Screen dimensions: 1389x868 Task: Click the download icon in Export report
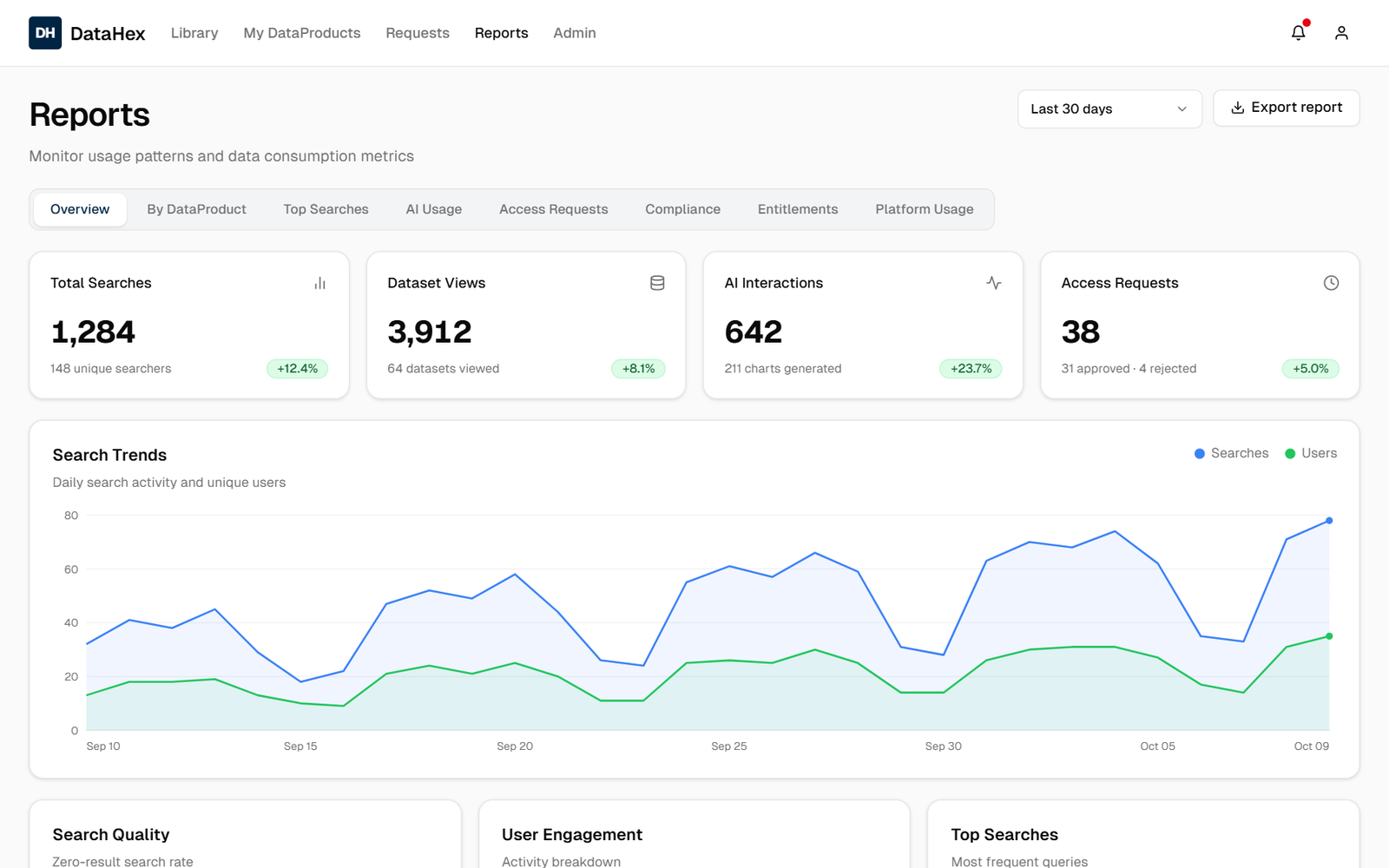point(1238,108)
